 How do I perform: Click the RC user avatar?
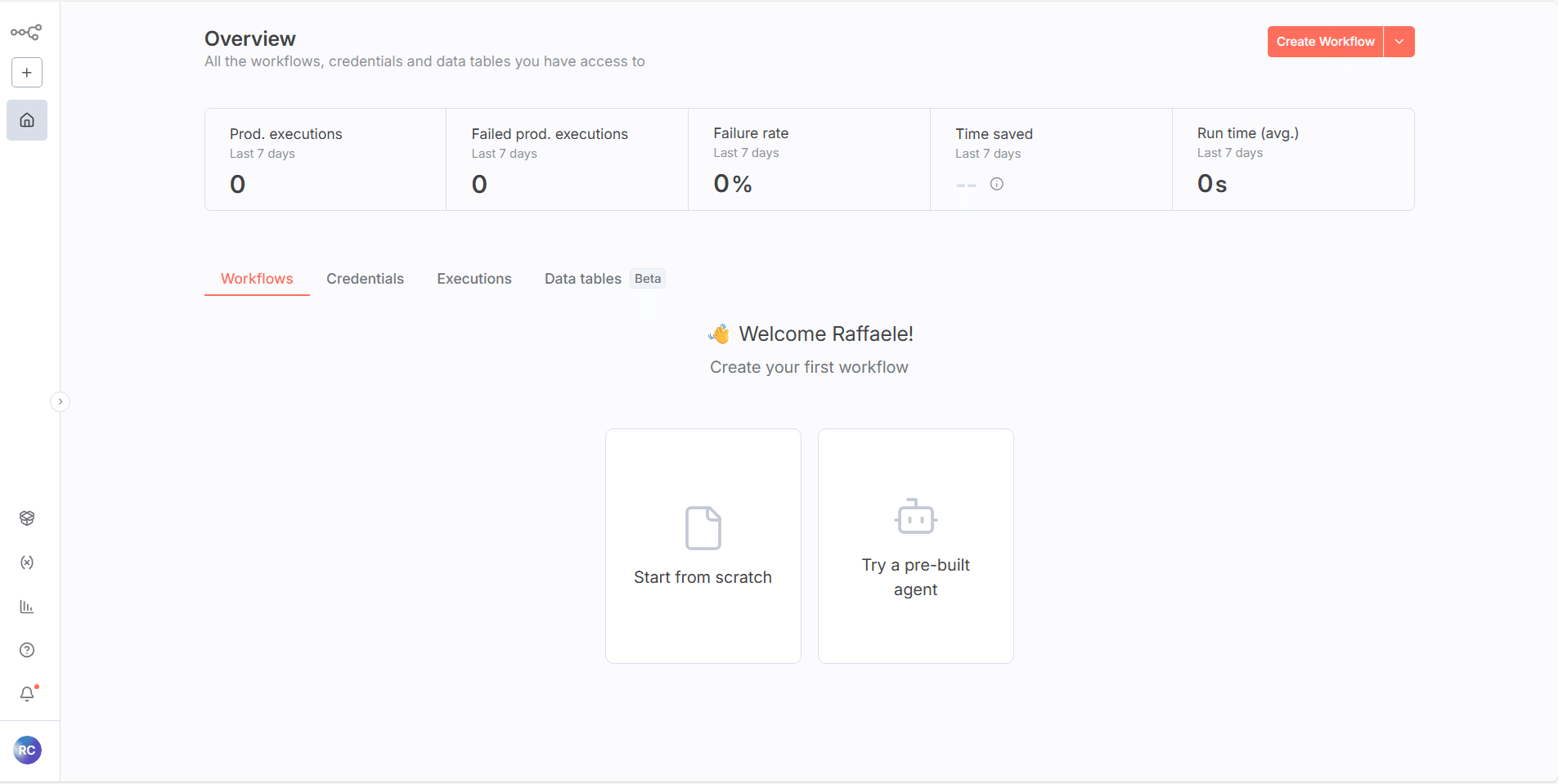(x=27, y=750)
